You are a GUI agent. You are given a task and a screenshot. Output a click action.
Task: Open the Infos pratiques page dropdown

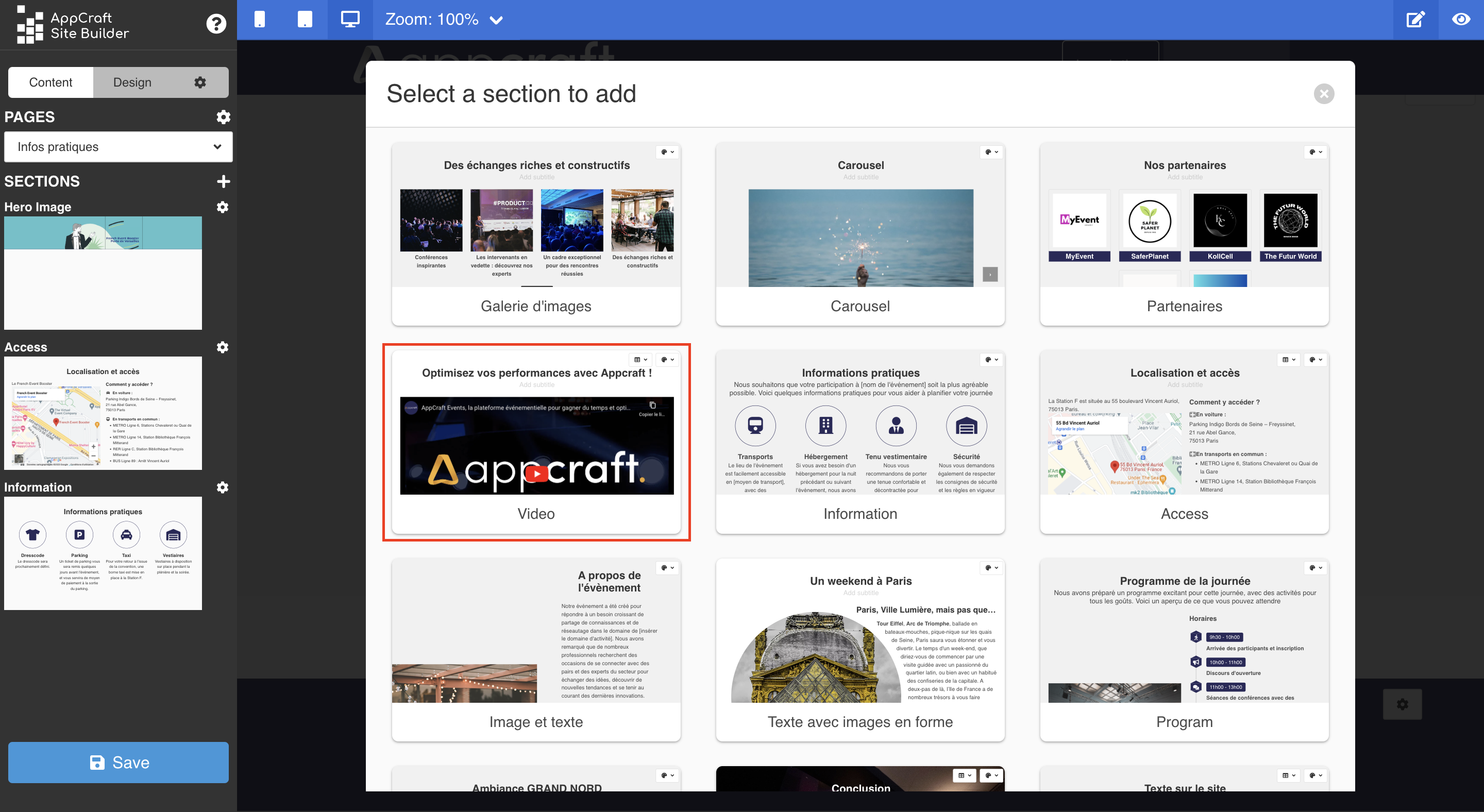[118, 147]
